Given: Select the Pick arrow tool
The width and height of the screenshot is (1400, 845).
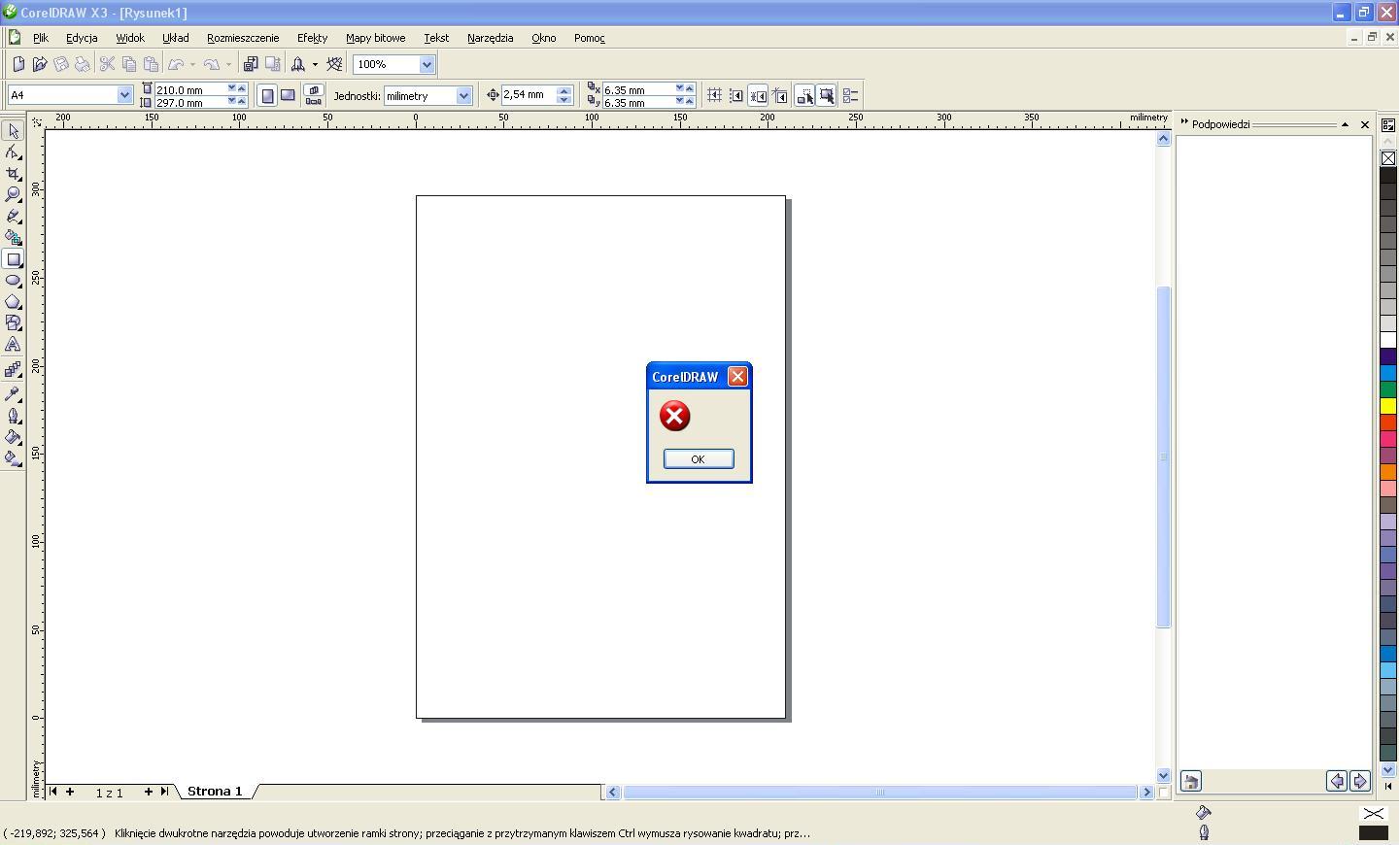Looking at the screenshot, I should [14, 131].
